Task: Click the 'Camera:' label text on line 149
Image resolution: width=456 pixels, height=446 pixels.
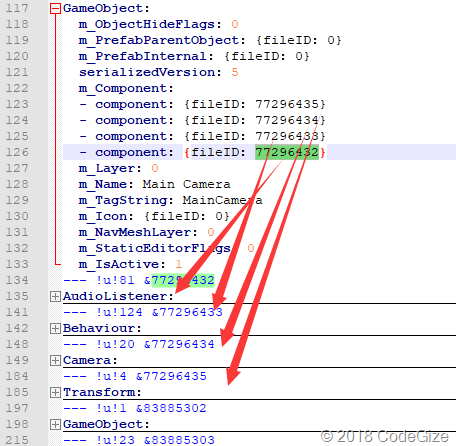Action: pos(90,360)
